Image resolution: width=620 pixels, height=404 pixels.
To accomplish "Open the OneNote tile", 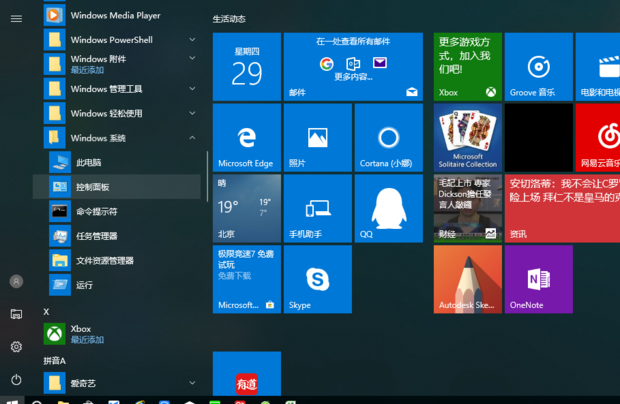I will (538, 279).
